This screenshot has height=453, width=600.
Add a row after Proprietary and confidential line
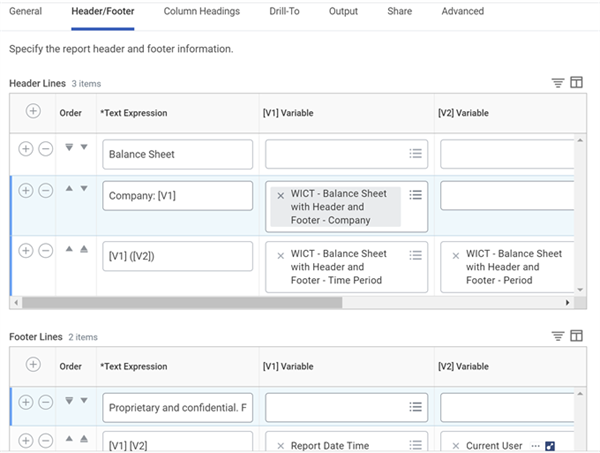[26, 402]
